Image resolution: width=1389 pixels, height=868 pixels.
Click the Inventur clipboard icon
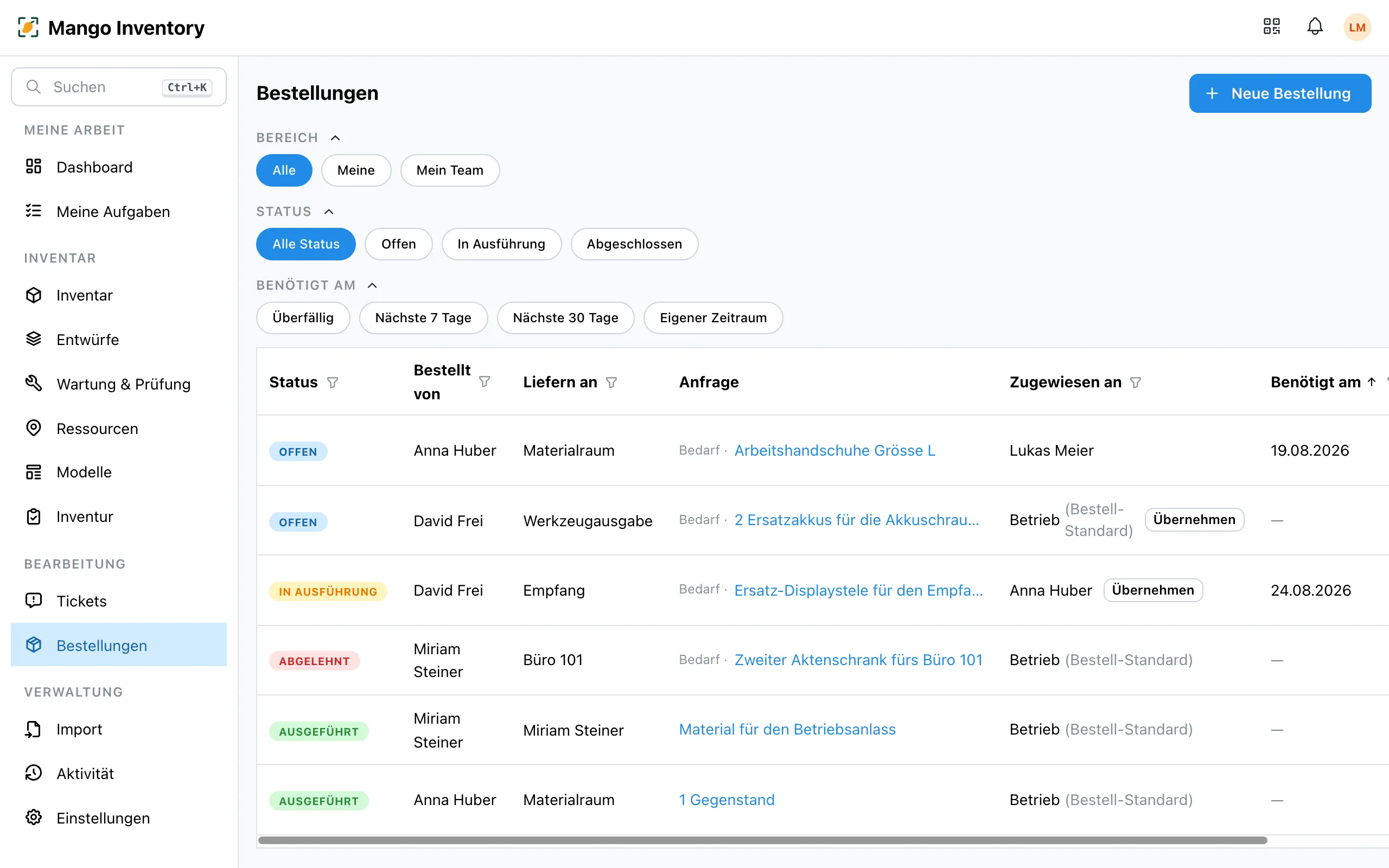[x=34, y=516]
